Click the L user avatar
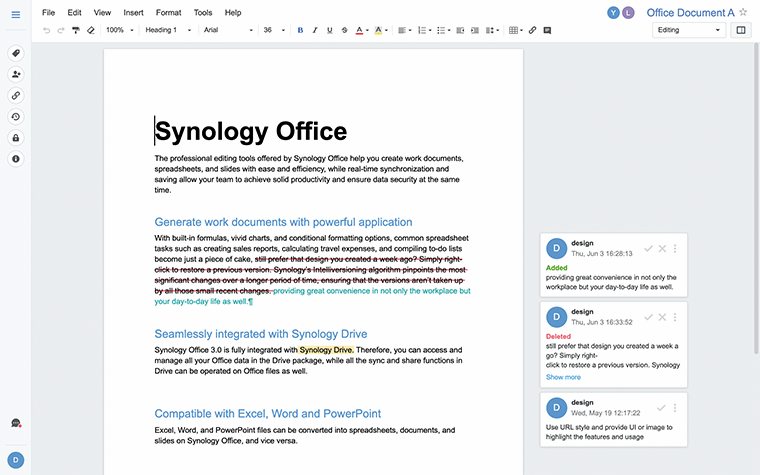 [628, 13]
